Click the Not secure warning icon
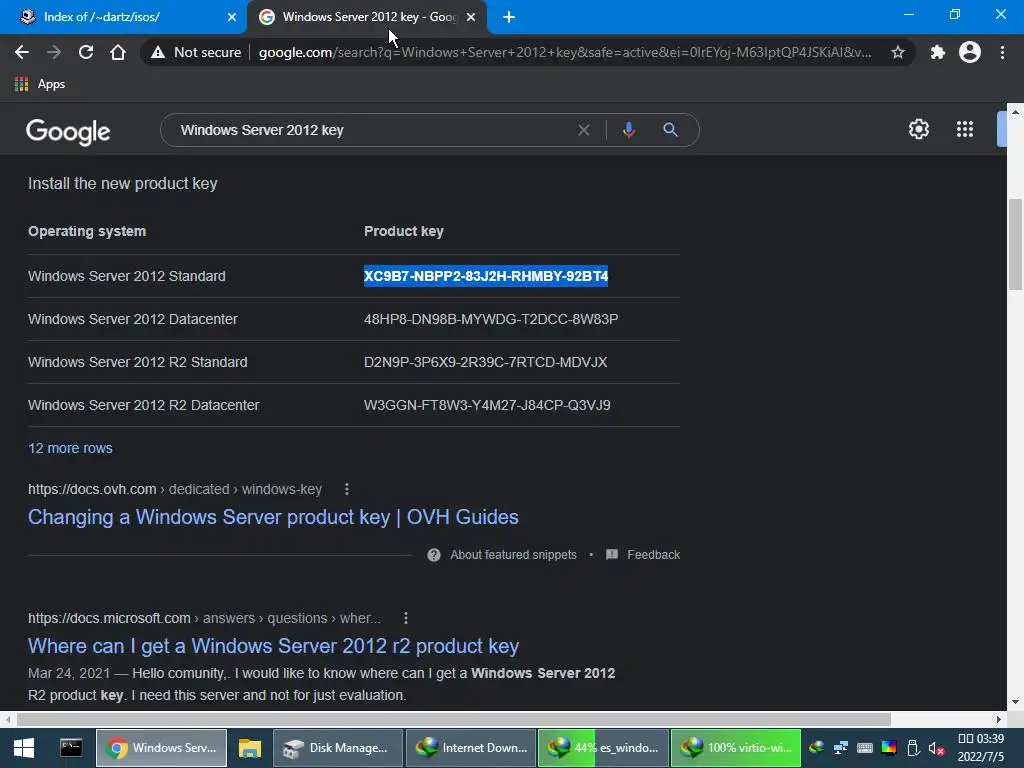1024x768 pixels. click(157, 52)
